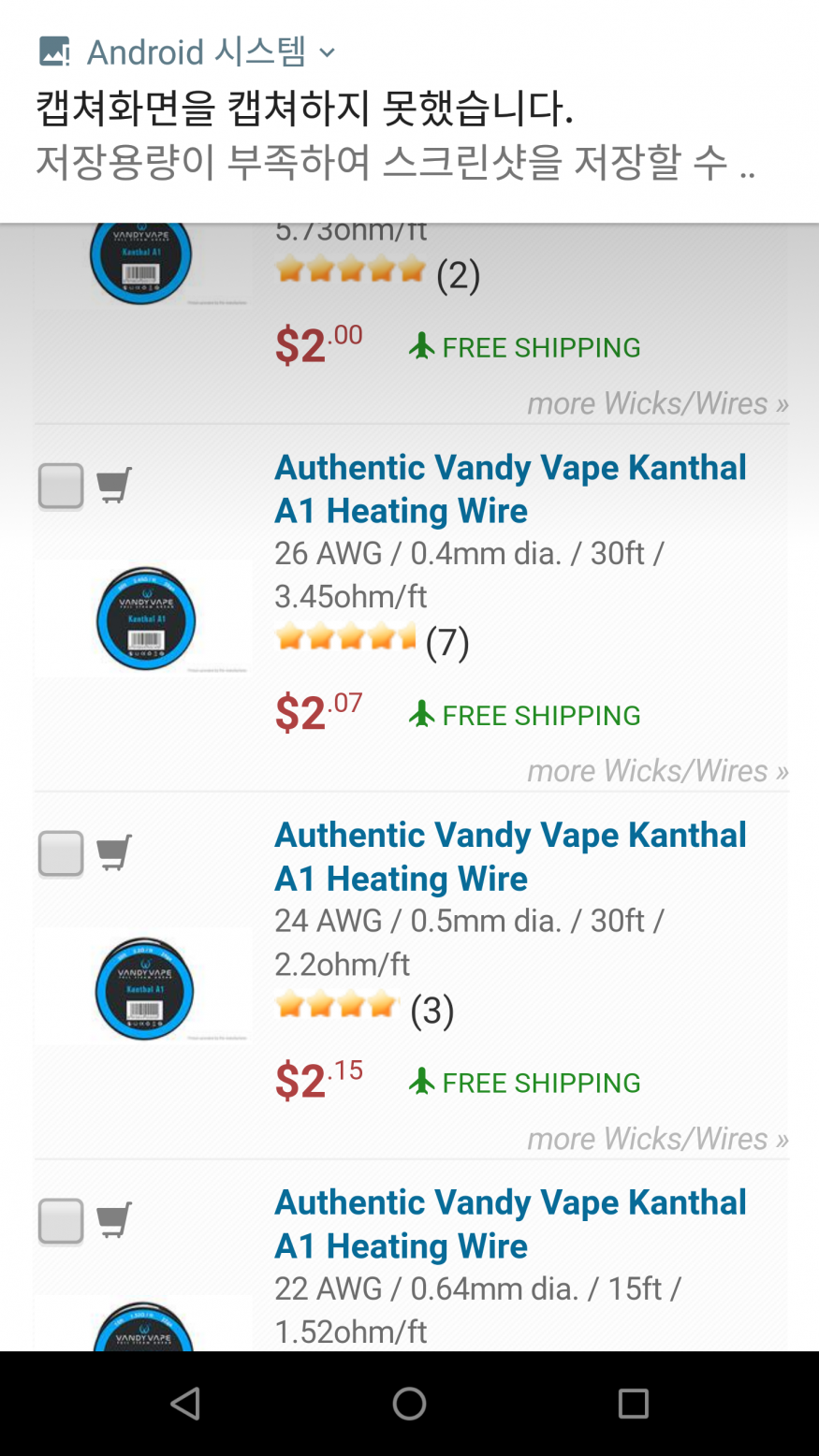The height and width of the screenshot is (1456, 819).
Task: Open 'more Wicks/Wires' under $2.00 item
Action: [657, 403]
